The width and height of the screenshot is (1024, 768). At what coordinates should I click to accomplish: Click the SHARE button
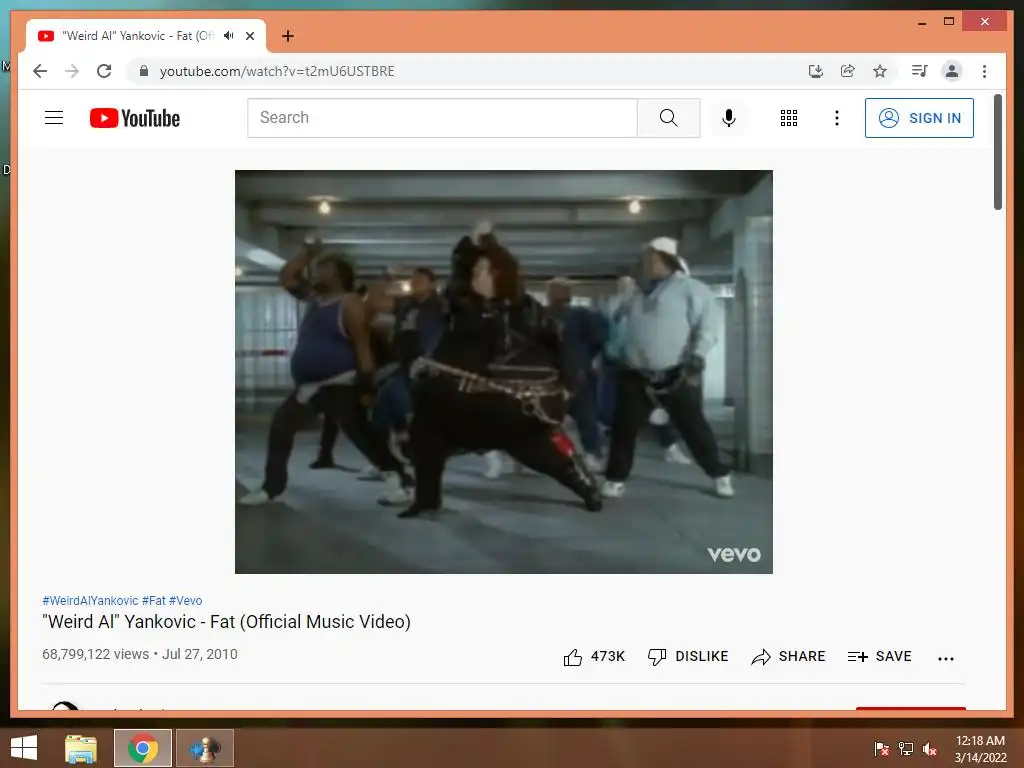pyautogui.click(x=788, y=656)
